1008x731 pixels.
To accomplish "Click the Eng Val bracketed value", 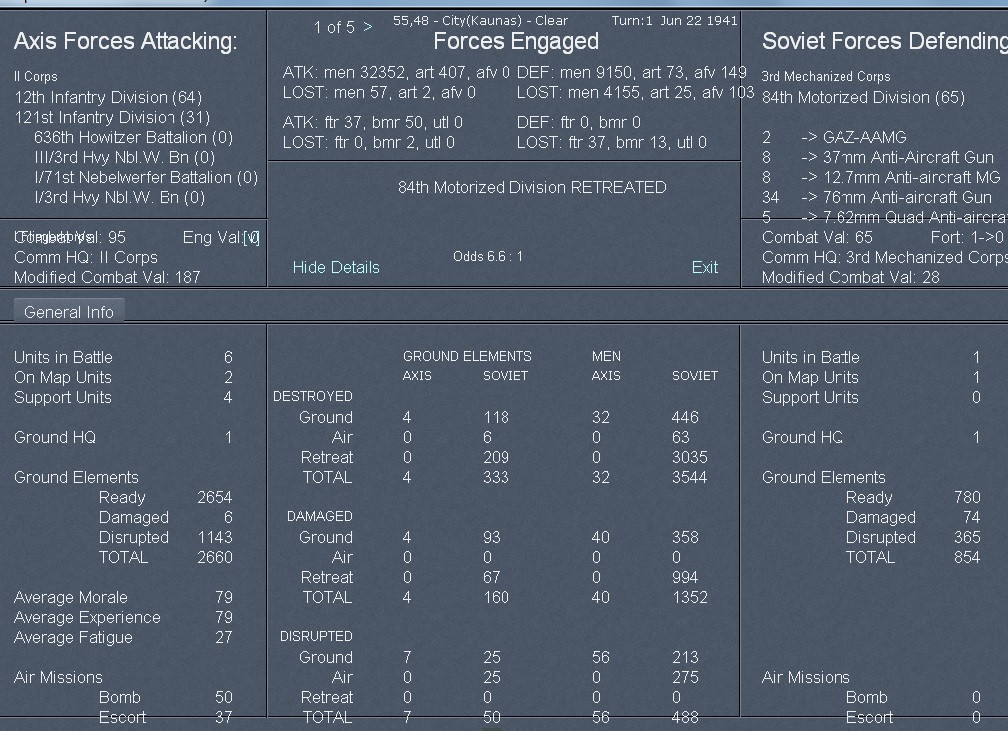I will (x=251, y=238).
